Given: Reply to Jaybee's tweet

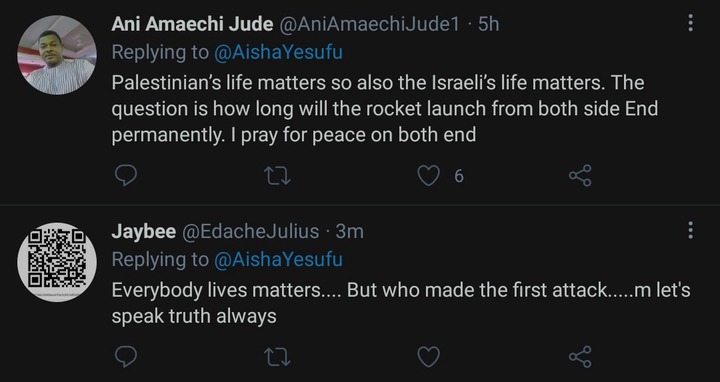Looking at the screenshot, I should [125, 357].
